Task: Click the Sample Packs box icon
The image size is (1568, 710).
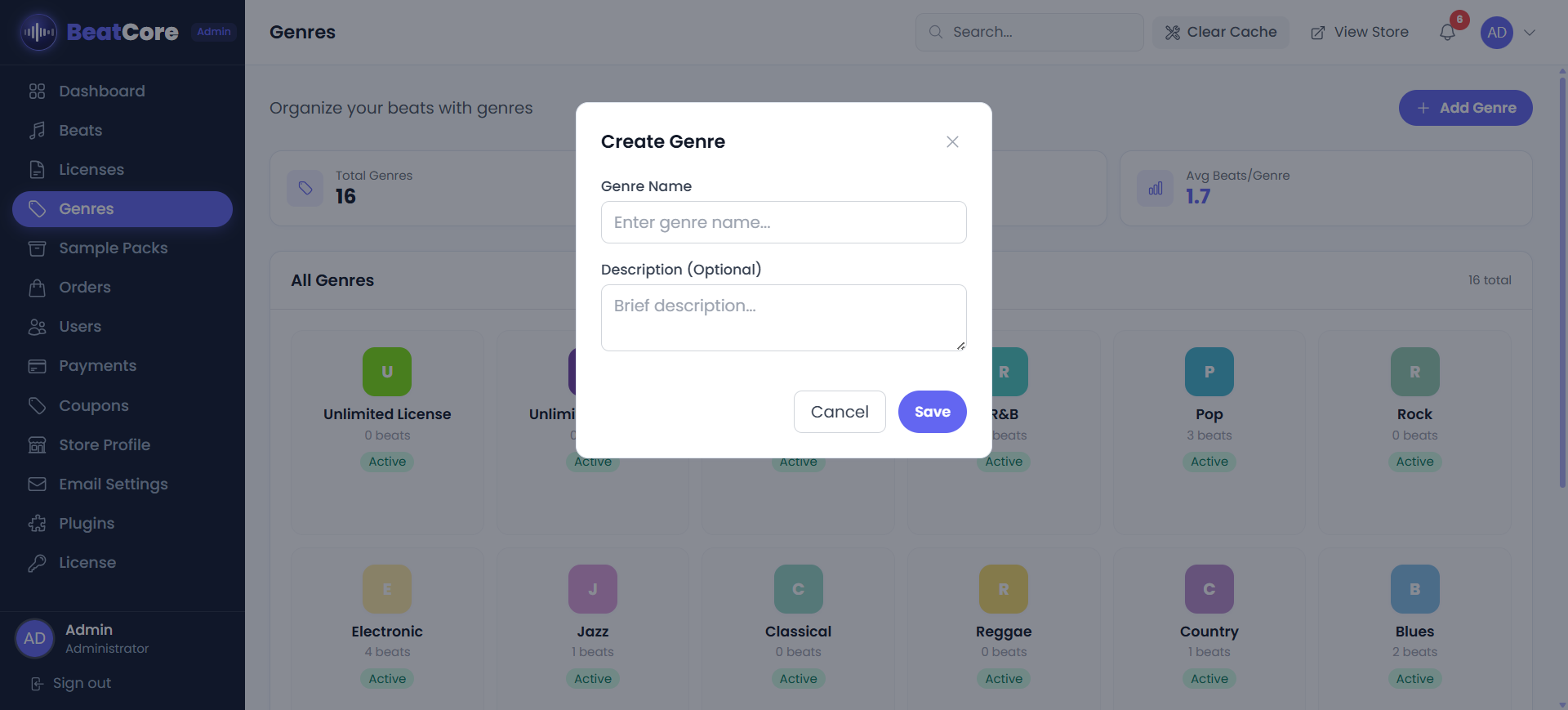Action: coord(38,248)
